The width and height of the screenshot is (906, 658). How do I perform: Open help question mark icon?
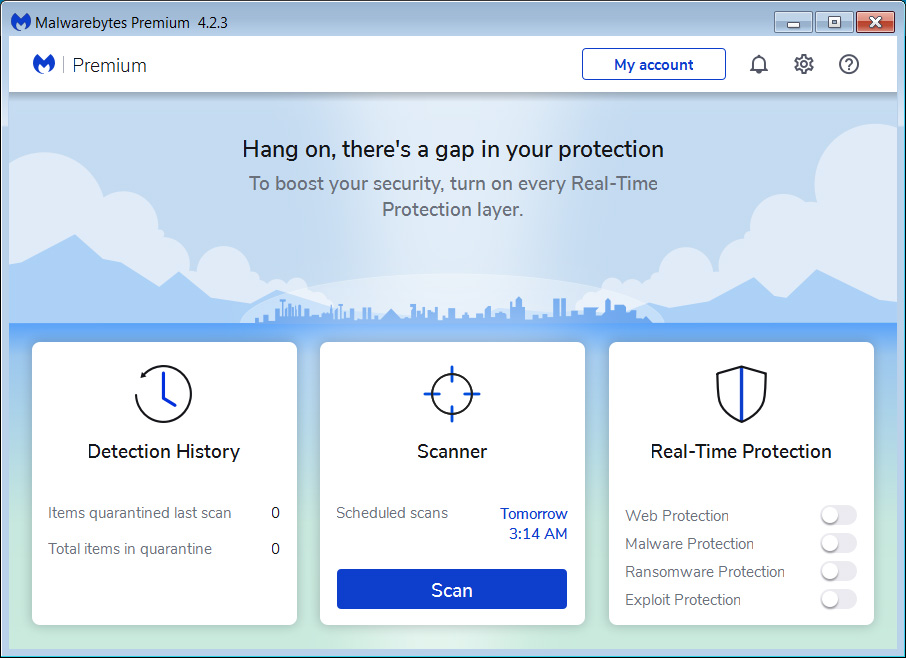(849, 64)
